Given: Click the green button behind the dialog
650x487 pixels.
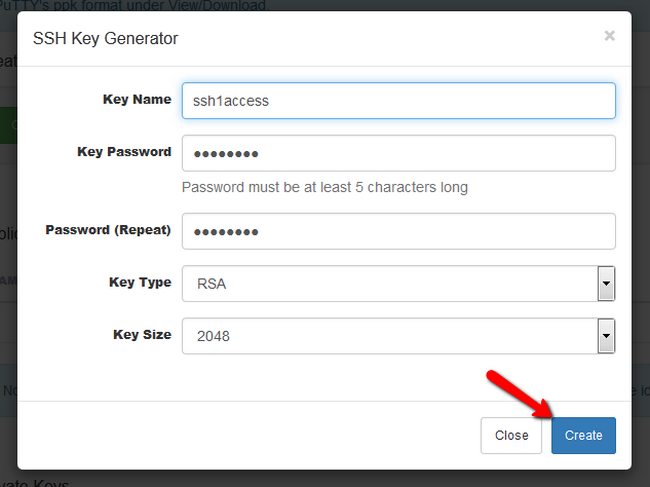Looking at the screenshot, I should [x=9, y=126].
